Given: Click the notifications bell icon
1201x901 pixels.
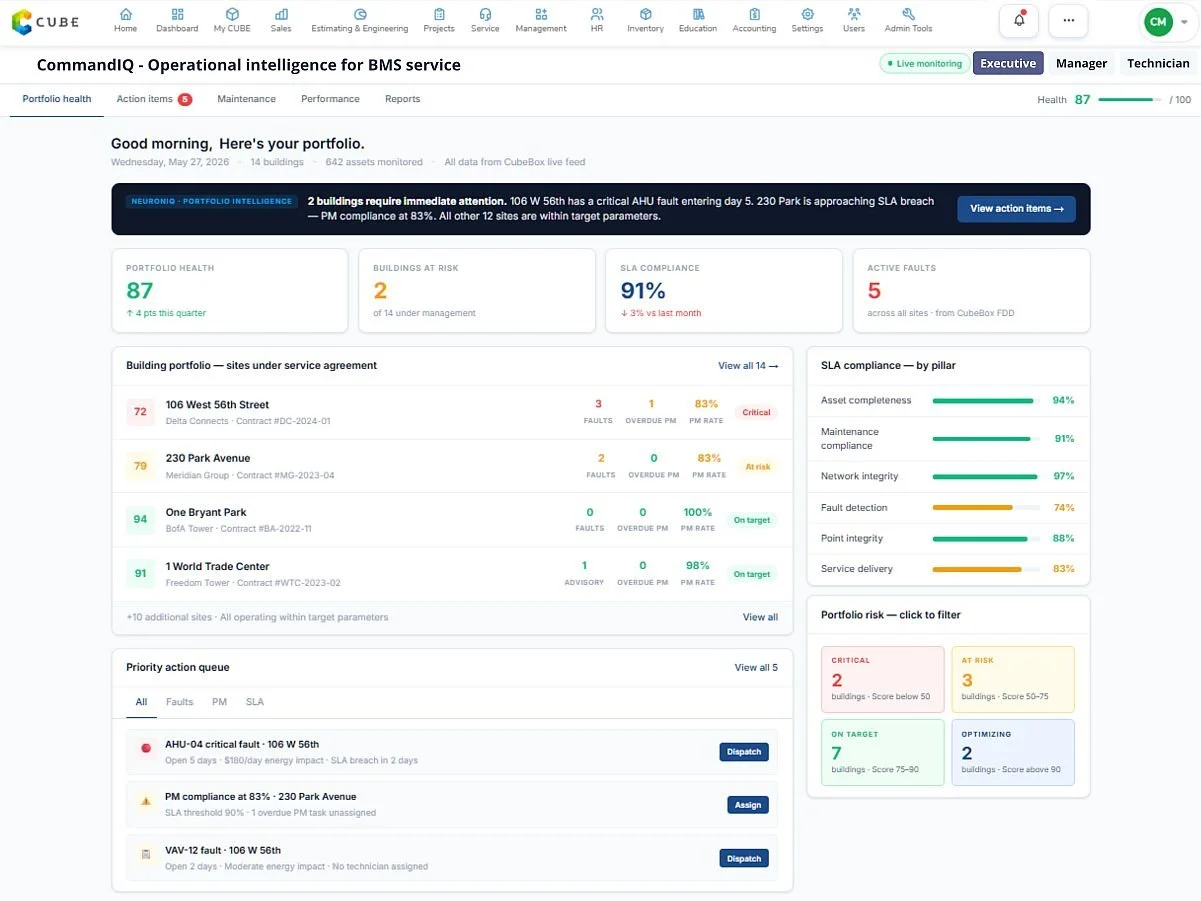Looking at the screenshot, I should click(x=1019, y=20).
